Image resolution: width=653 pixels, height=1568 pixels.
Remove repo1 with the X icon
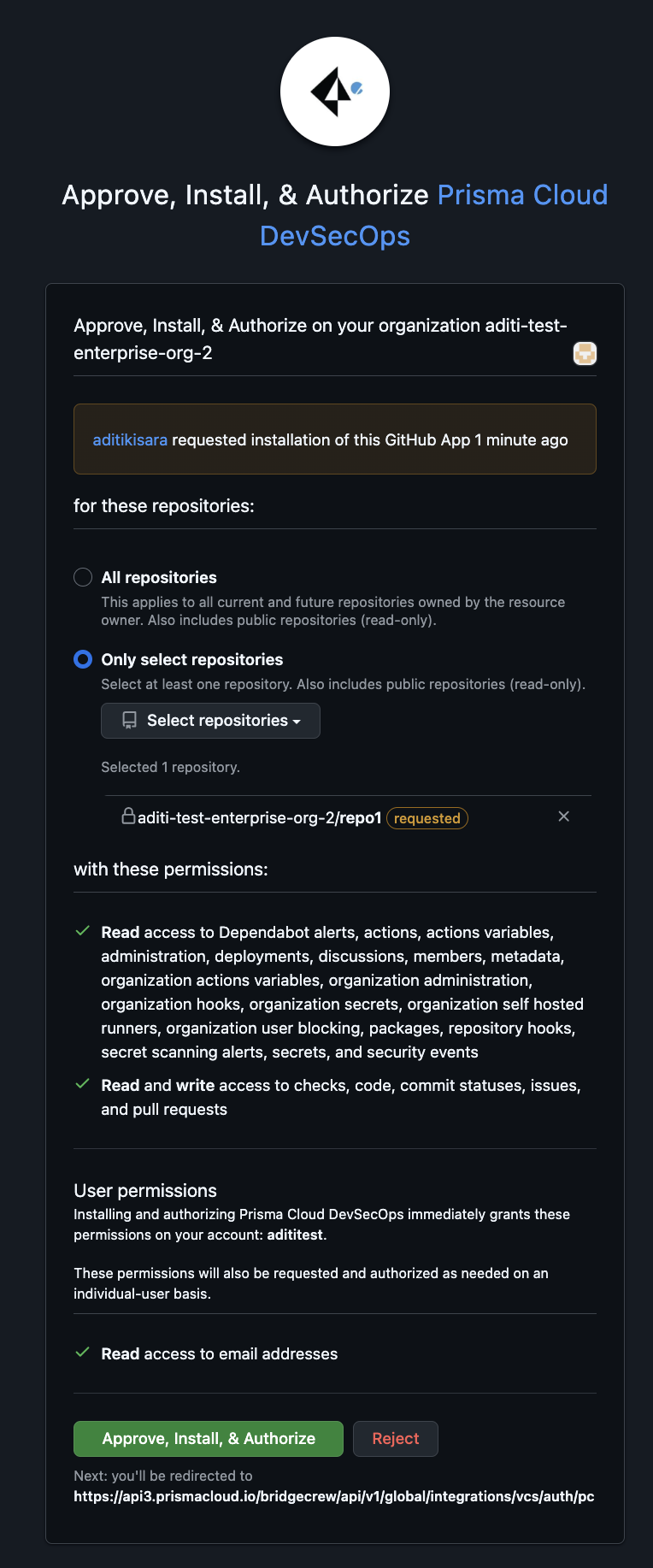coord(563,816)
